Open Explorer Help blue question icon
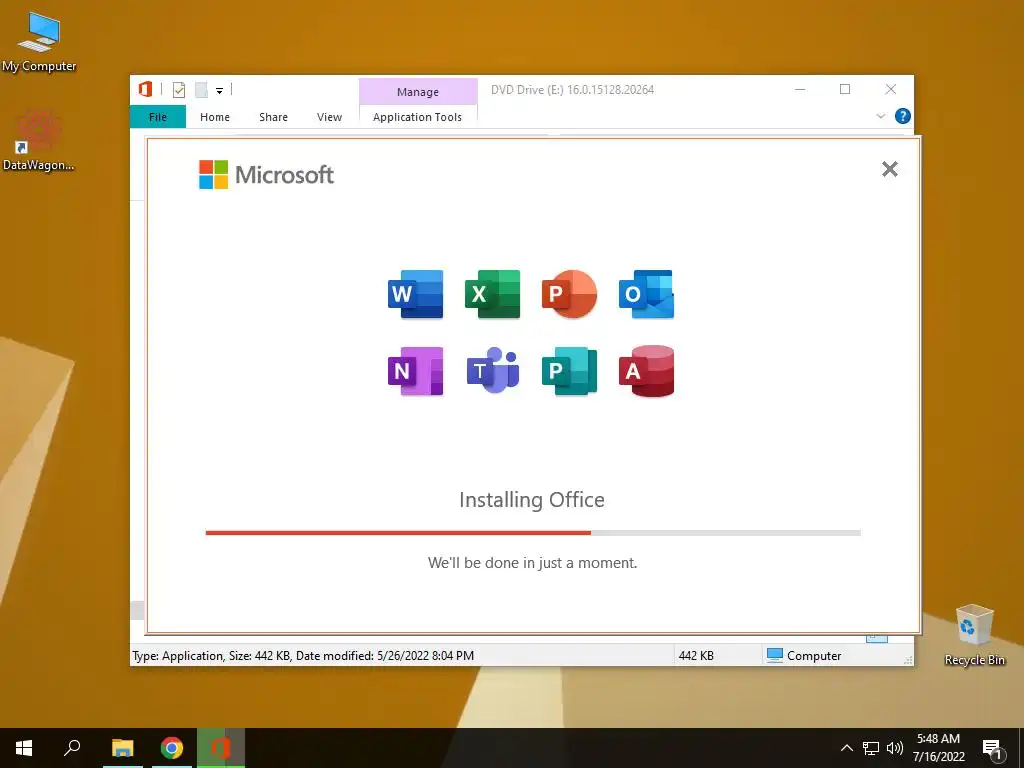Image resolution: width=1024 pixels, height=768 pixels. [x=903, y=116]
